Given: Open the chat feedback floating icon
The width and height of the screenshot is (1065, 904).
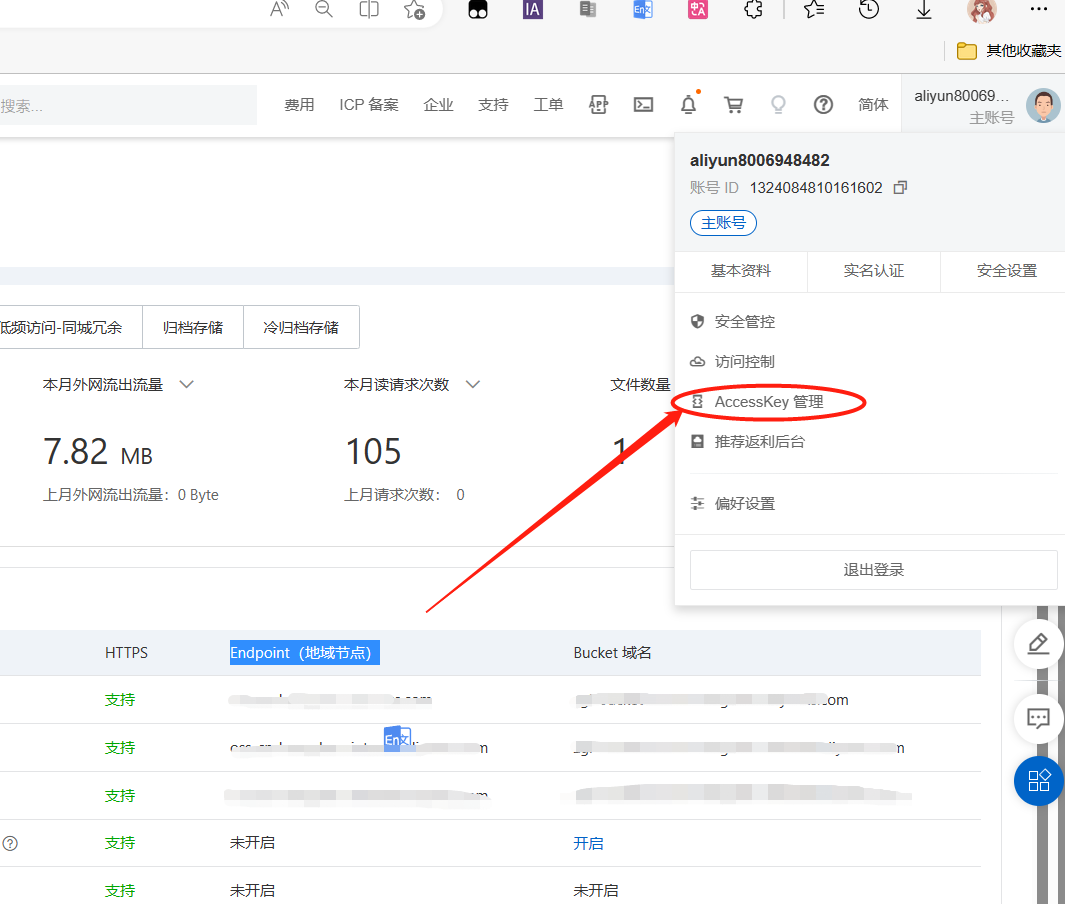Looking at the screenshot, I should click(x=1038, y=718).
